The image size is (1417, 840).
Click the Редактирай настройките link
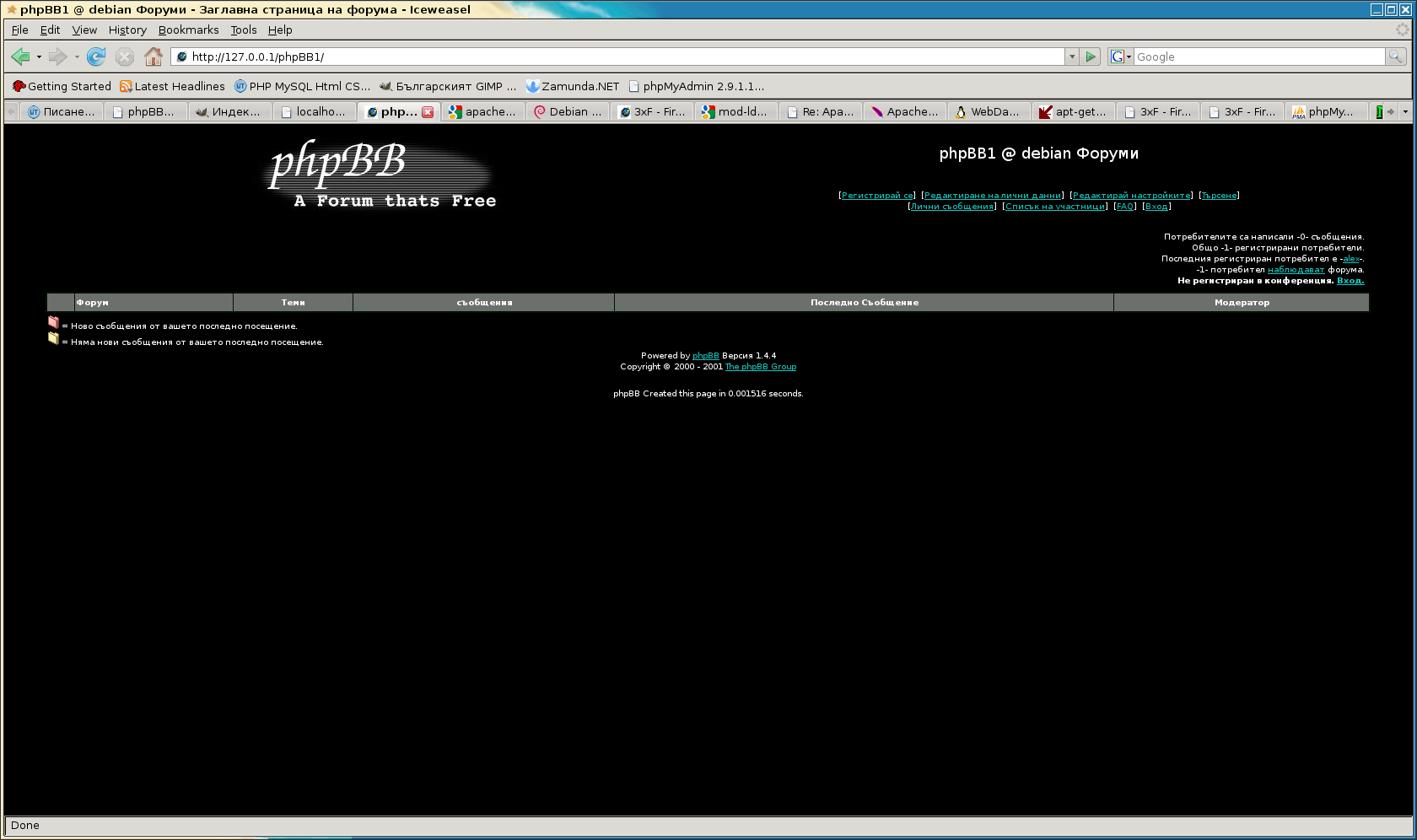[1131, 196]
